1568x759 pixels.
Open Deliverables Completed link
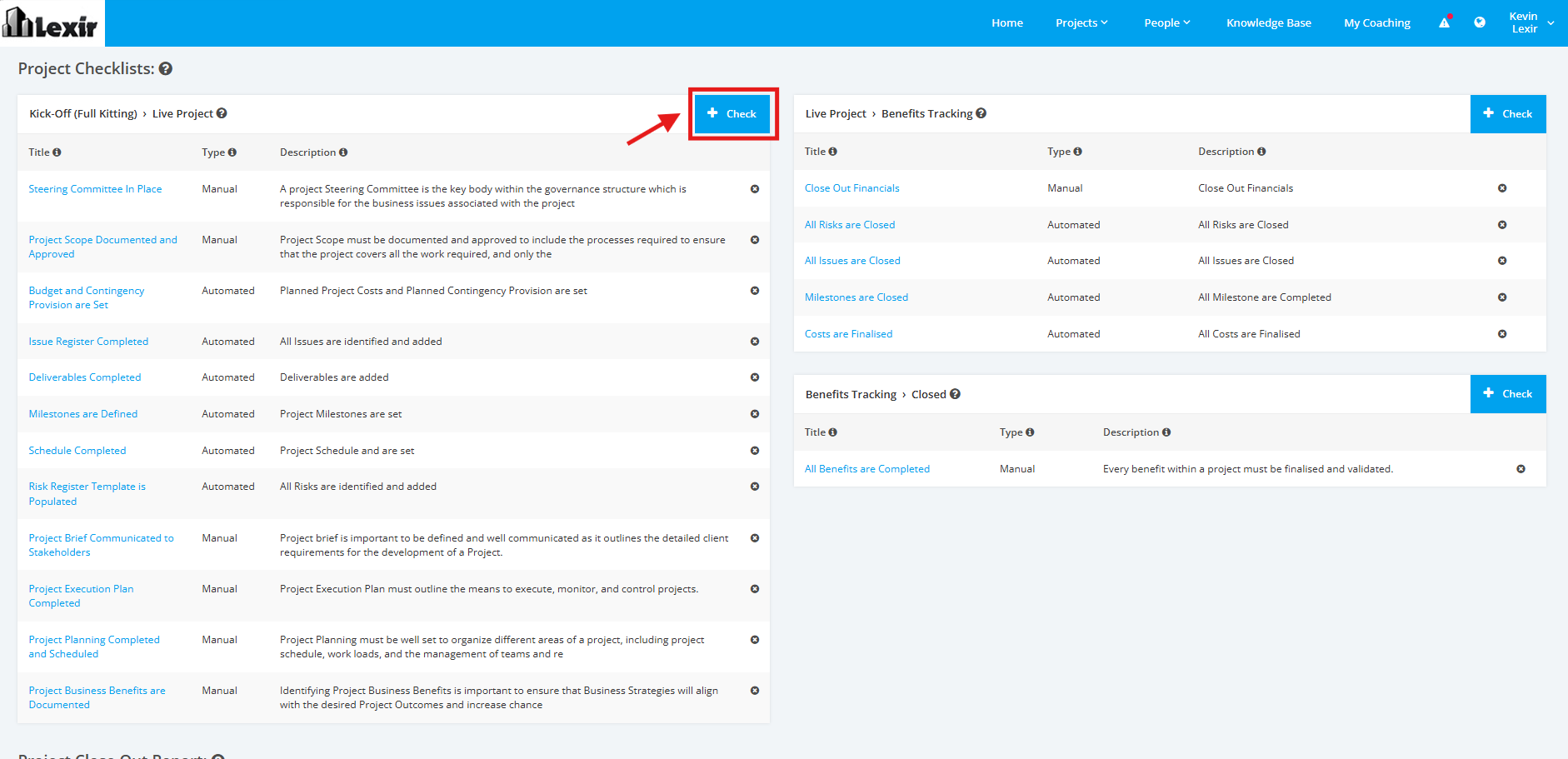[x=85, y=377]
